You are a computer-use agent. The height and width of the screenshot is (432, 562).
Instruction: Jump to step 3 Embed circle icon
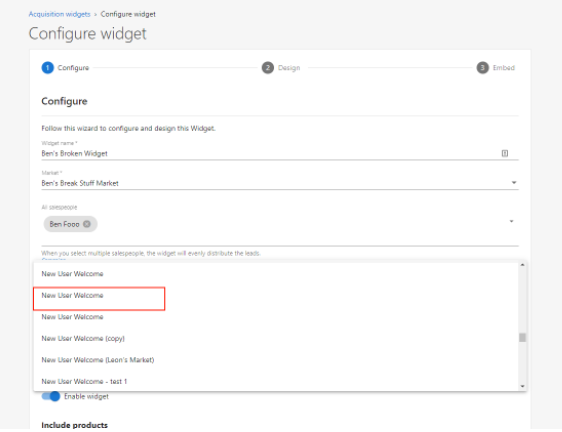482,68
